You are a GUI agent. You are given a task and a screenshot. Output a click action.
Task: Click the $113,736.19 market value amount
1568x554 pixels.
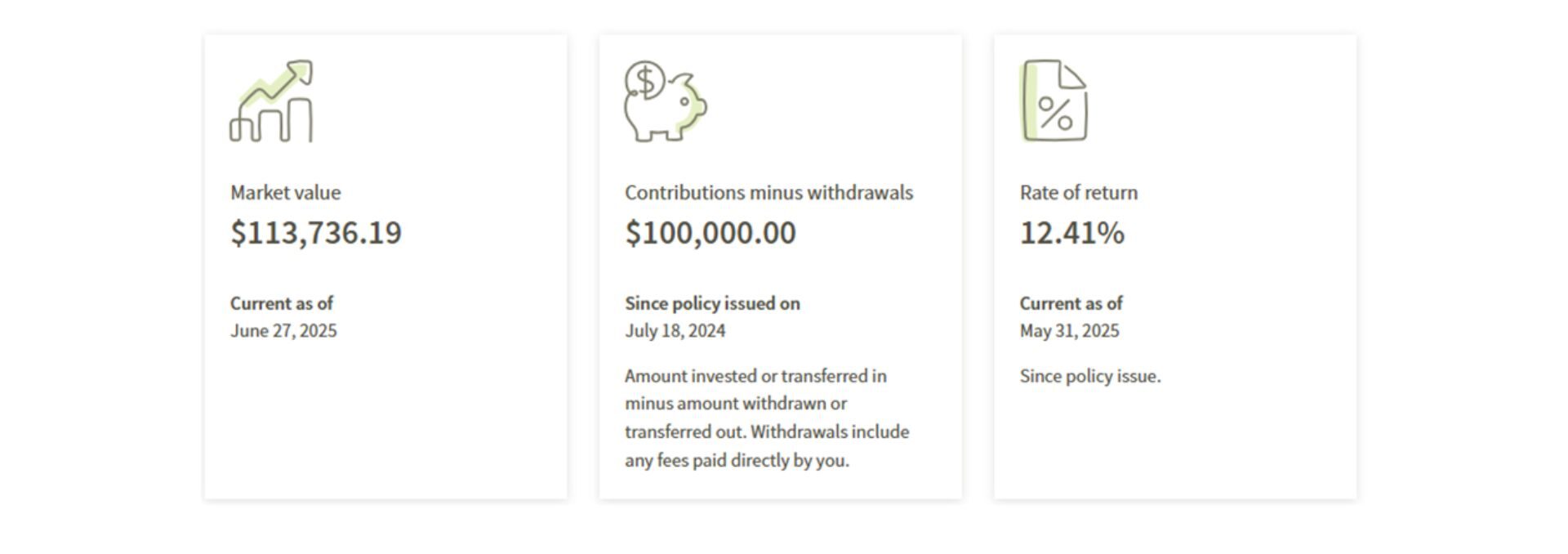[316, 233]
